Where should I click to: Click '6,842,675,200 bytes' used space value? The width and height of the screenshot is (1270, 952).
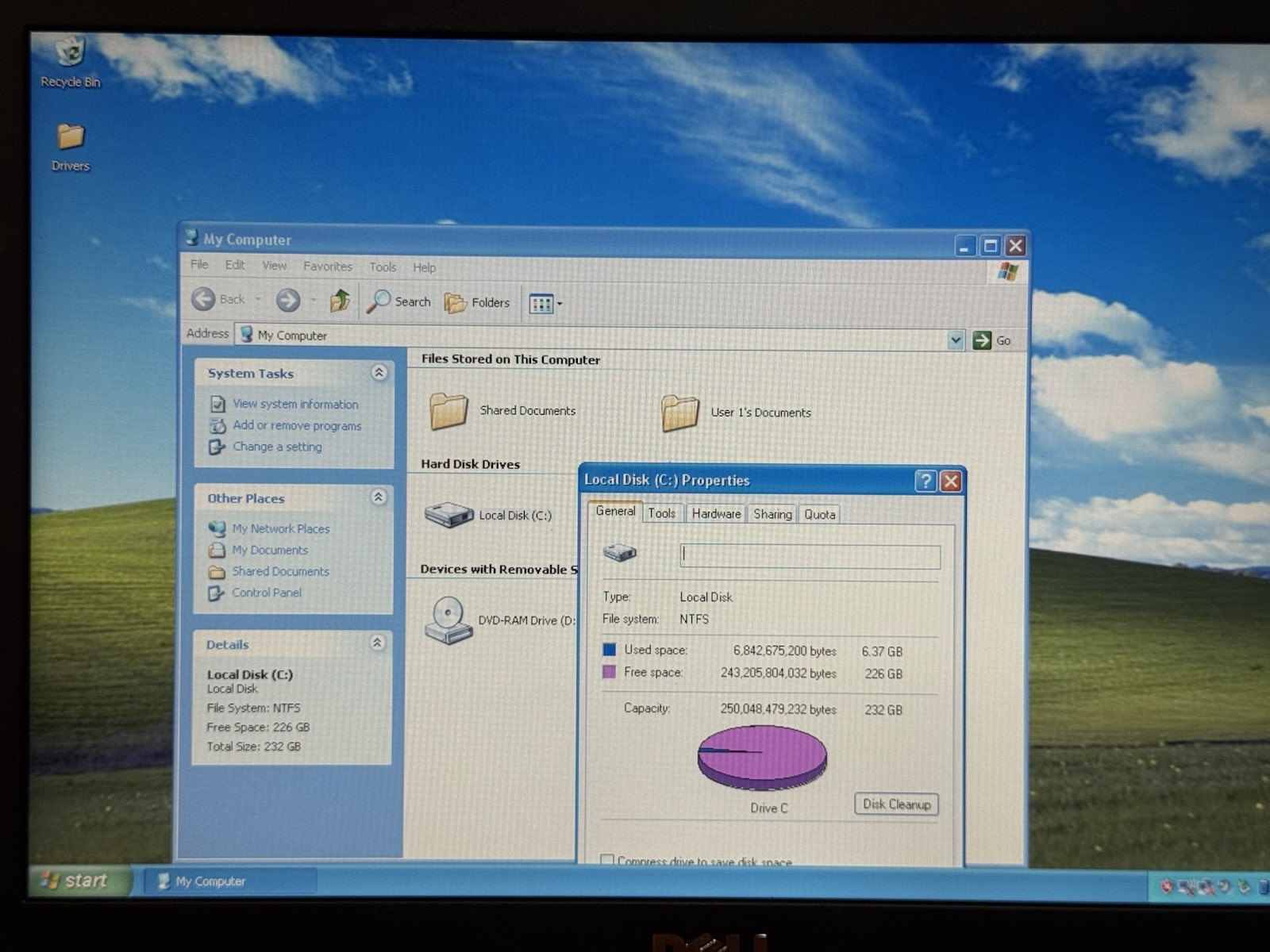coord(785,651)
